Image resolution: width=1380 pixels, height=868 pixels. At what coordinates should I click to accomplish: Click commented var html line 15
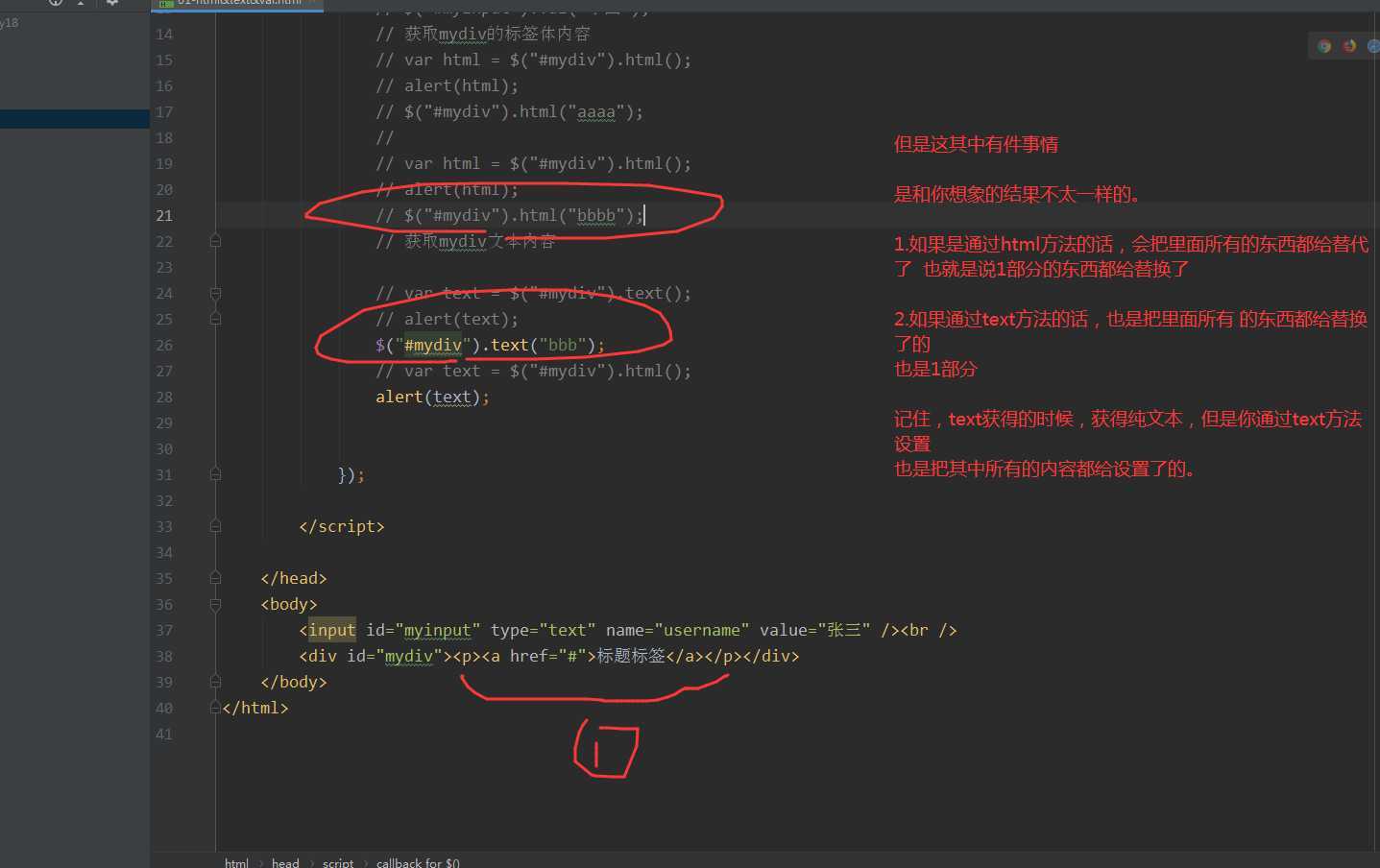tap(533, 60)
